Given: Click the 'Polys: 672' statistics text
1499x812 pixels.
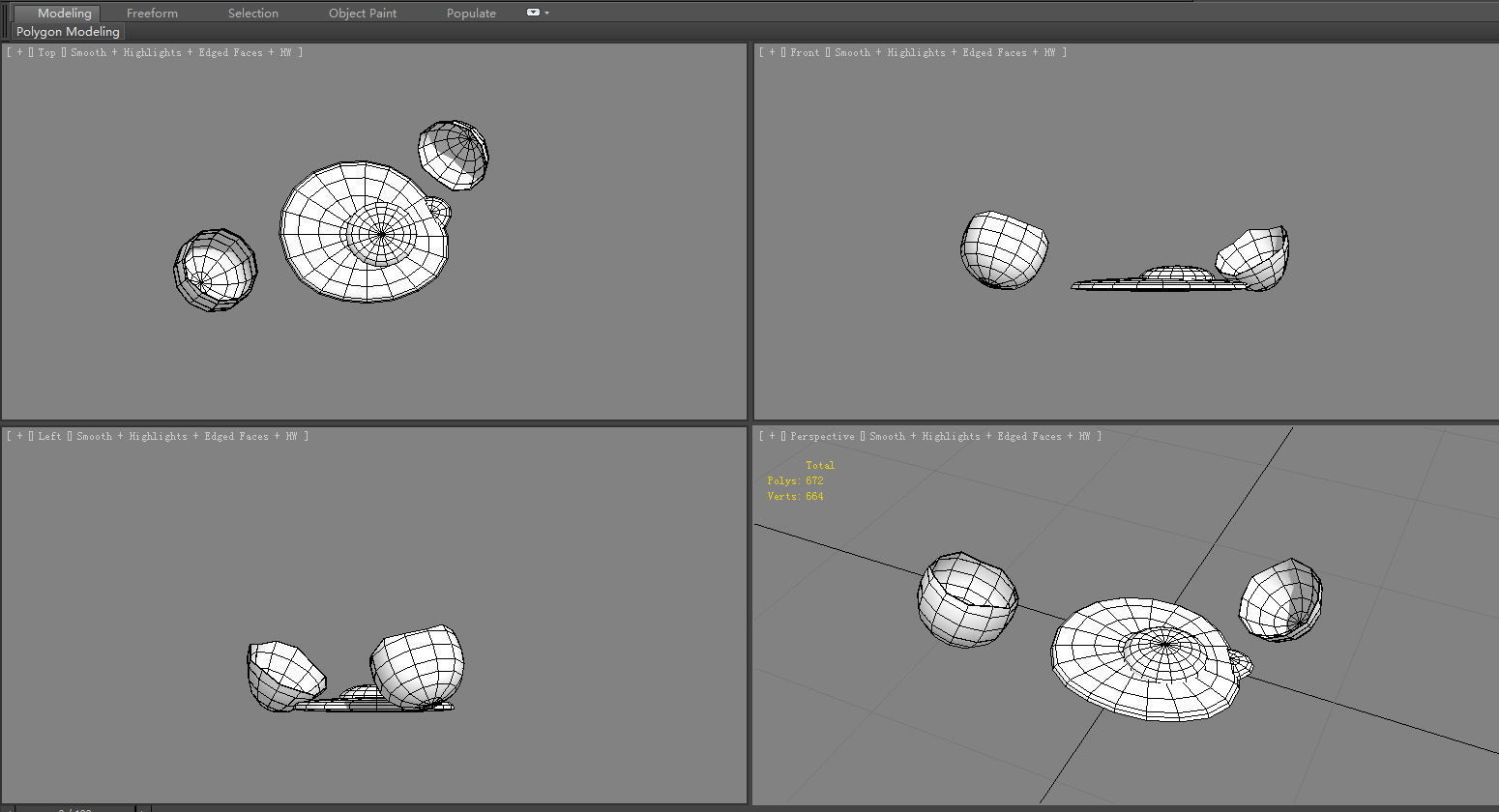Looking at the screenshot, I should click(x=795, y=480).
